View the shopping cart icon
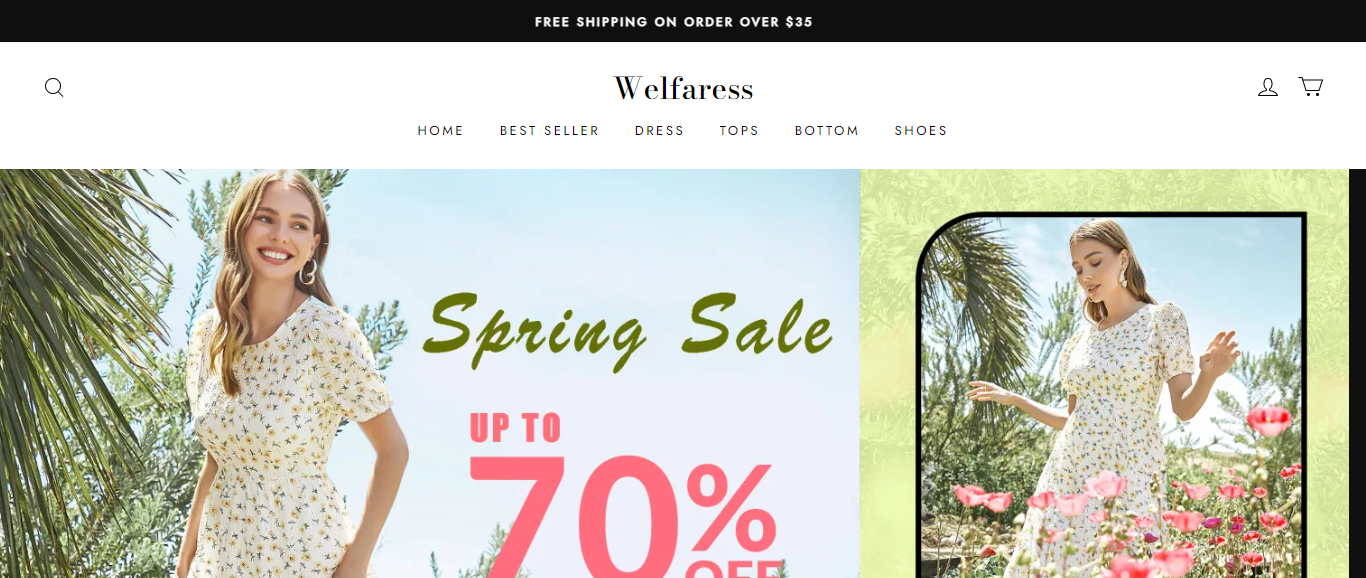 [x=1311, y=87]
